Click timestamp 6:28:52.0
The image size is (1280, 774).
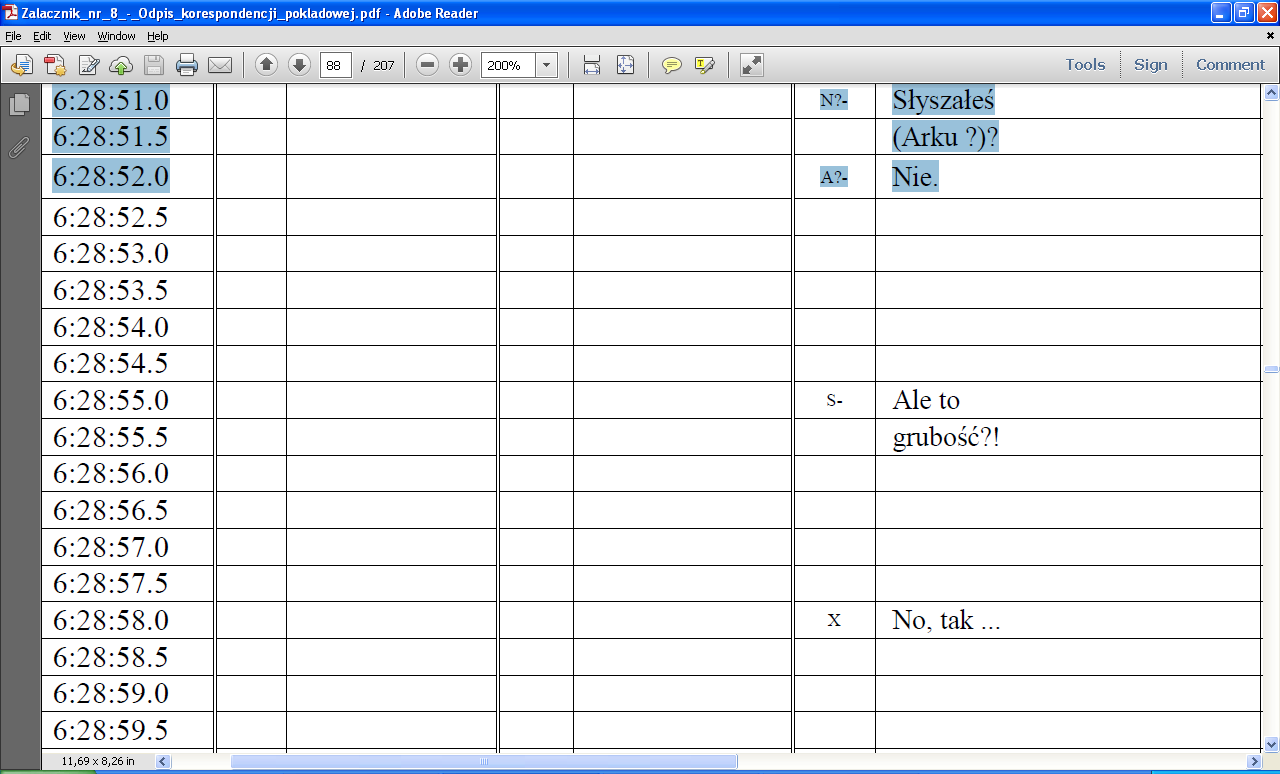click(111, 176)
